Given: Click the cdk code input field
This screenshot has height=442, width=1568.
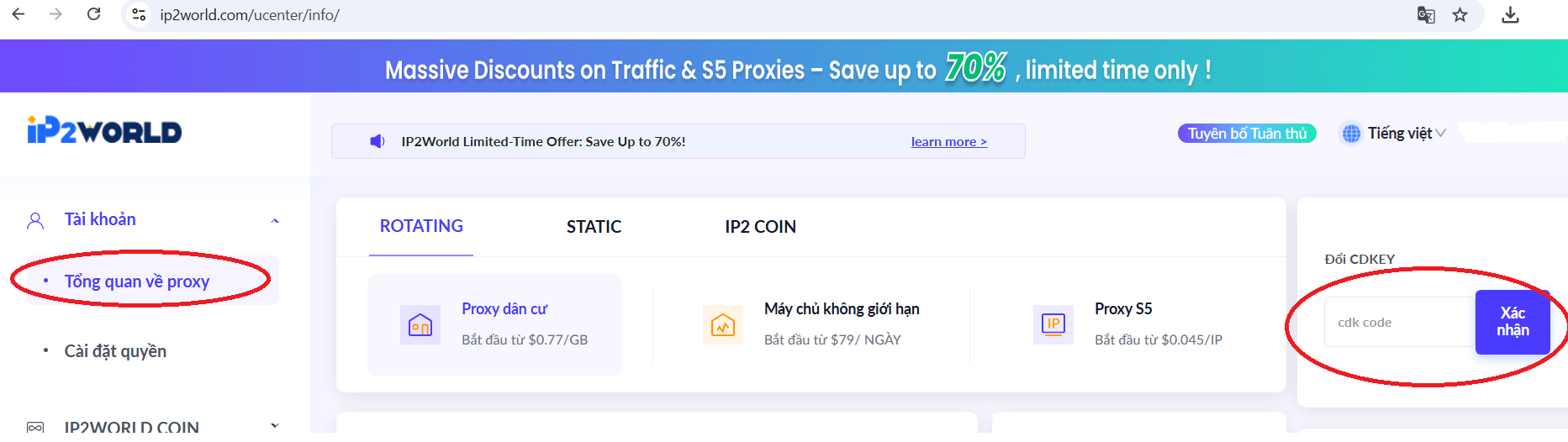Looking at the screenshot, I should (x=1399, y=322).
